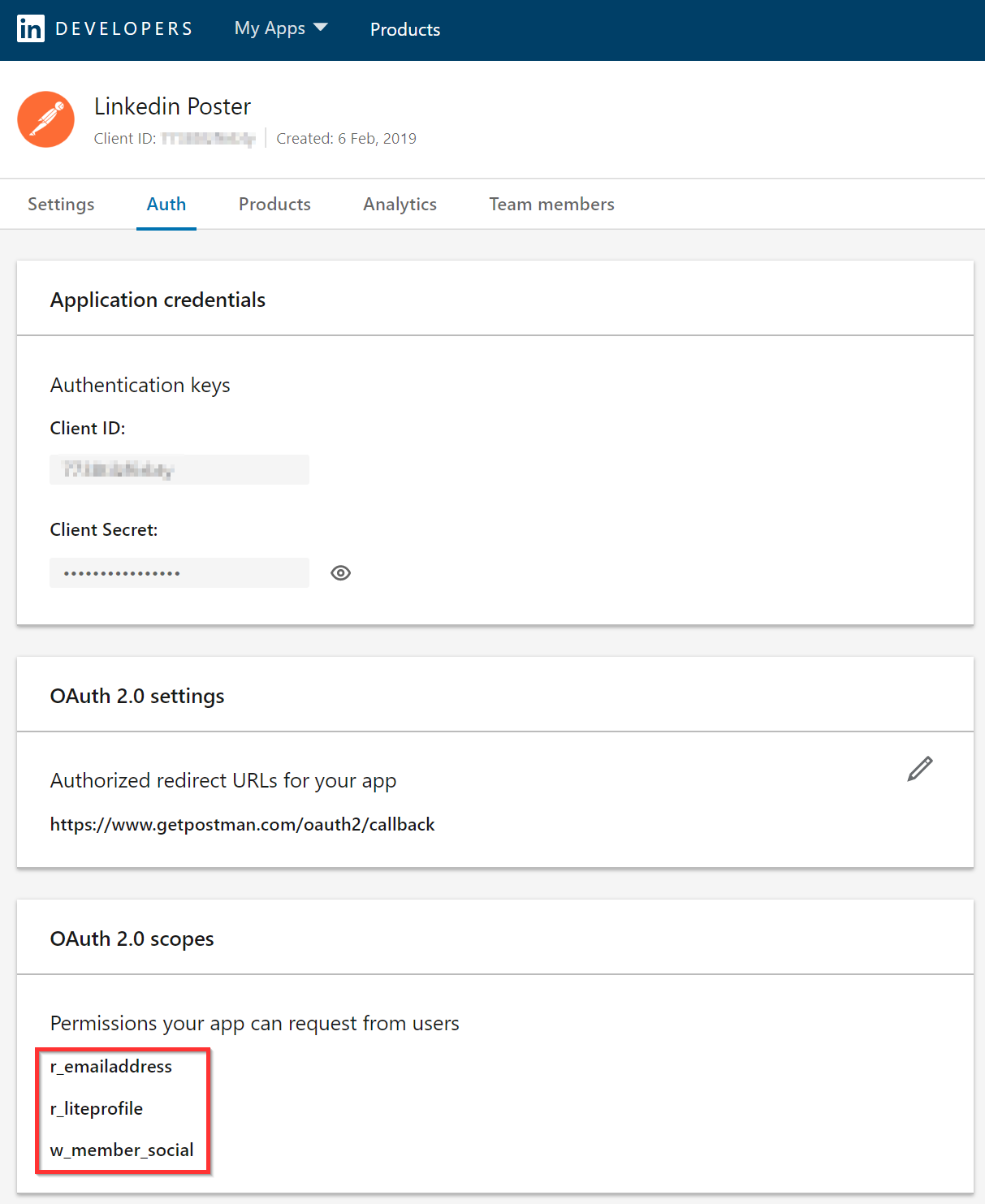Screen dimensions: 985x1204
Task: Click the Client Secret field
Action: [179, 572]
